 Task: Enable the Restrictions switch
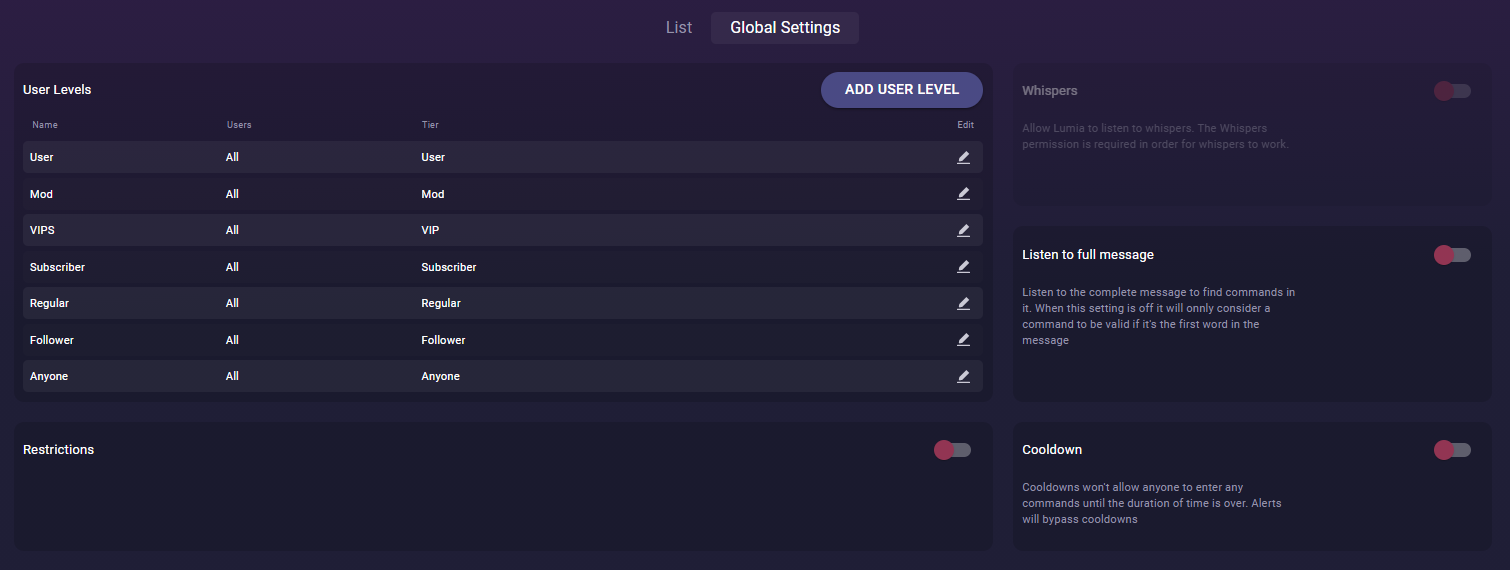(952, 450)
